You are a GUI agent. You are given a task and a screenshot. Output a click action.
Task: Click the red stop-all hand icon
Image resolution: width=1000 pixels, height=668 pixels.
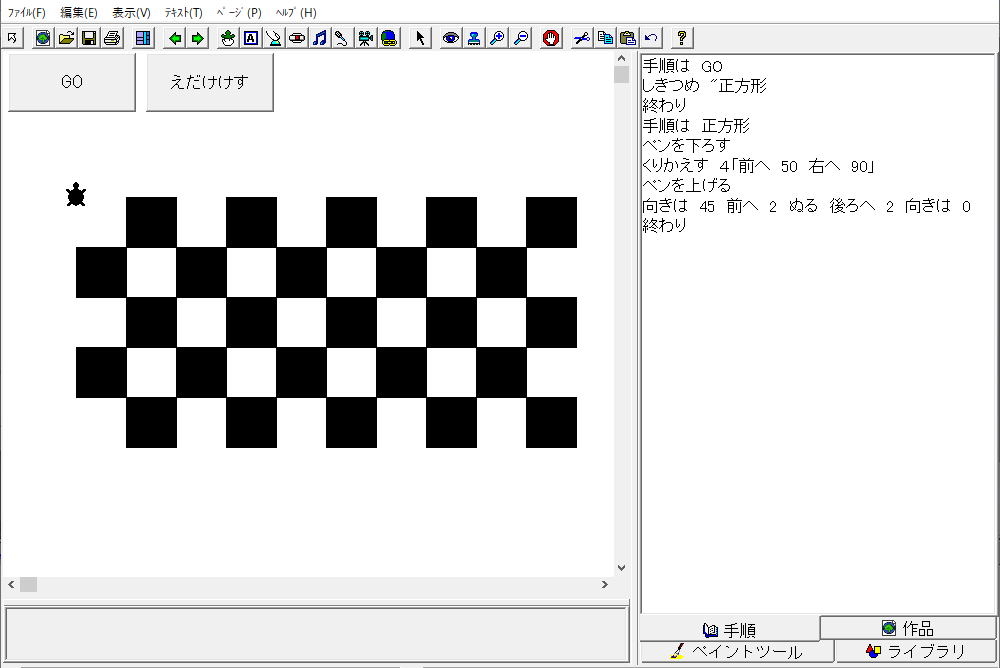(551, 38)
